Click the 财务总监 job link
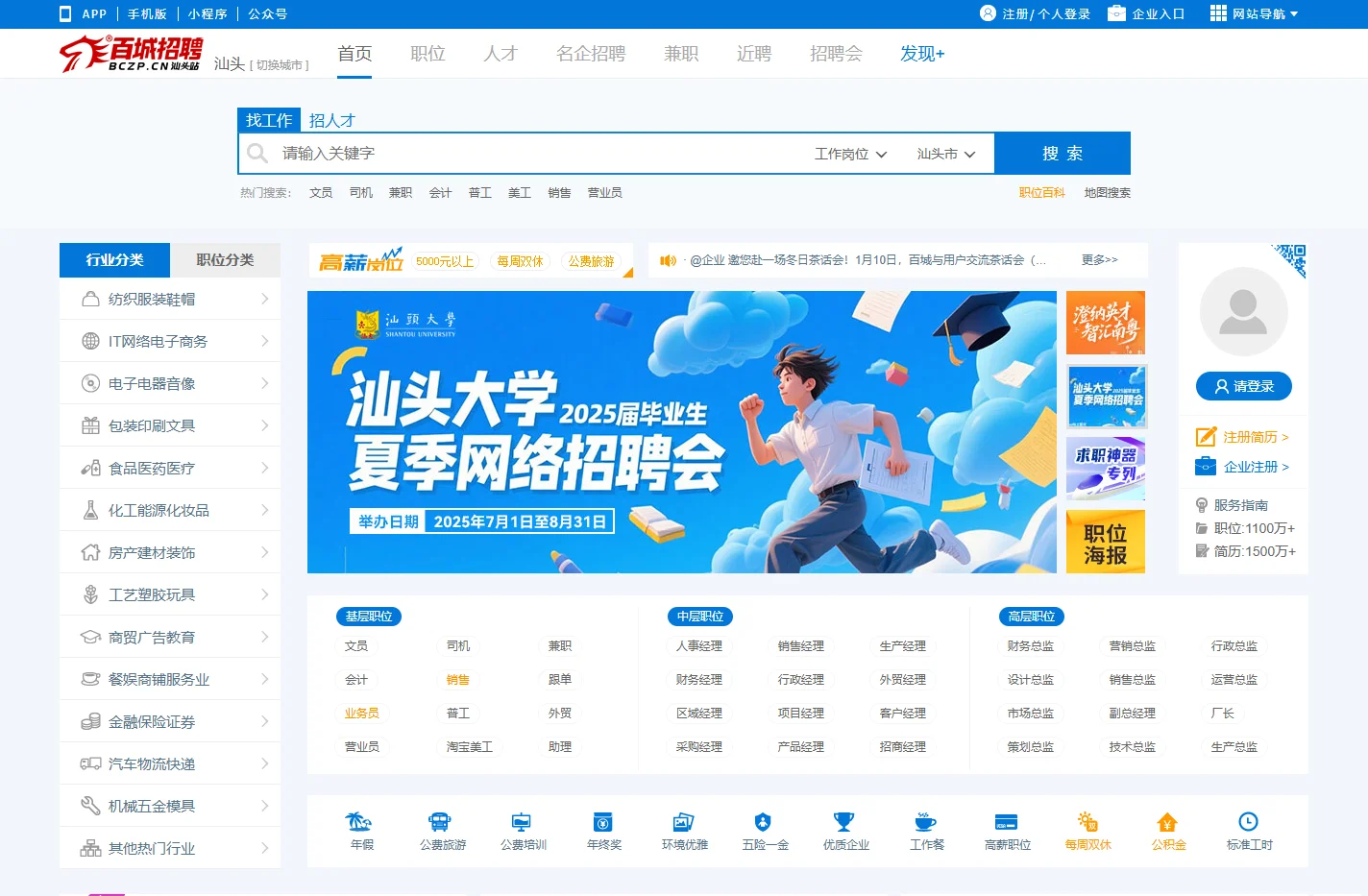Viewport: 1368px width, 896px height. coord(1030,646)
